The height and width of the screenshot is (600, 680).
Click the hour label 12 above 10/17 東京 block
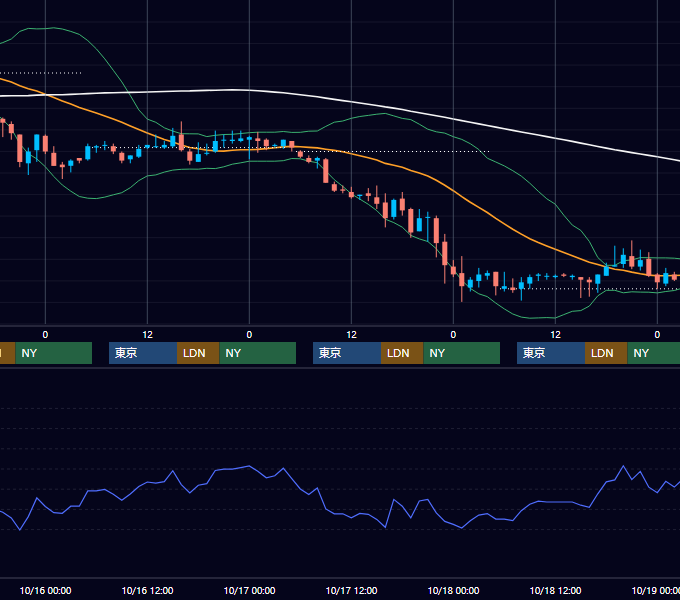pos(351,335)
